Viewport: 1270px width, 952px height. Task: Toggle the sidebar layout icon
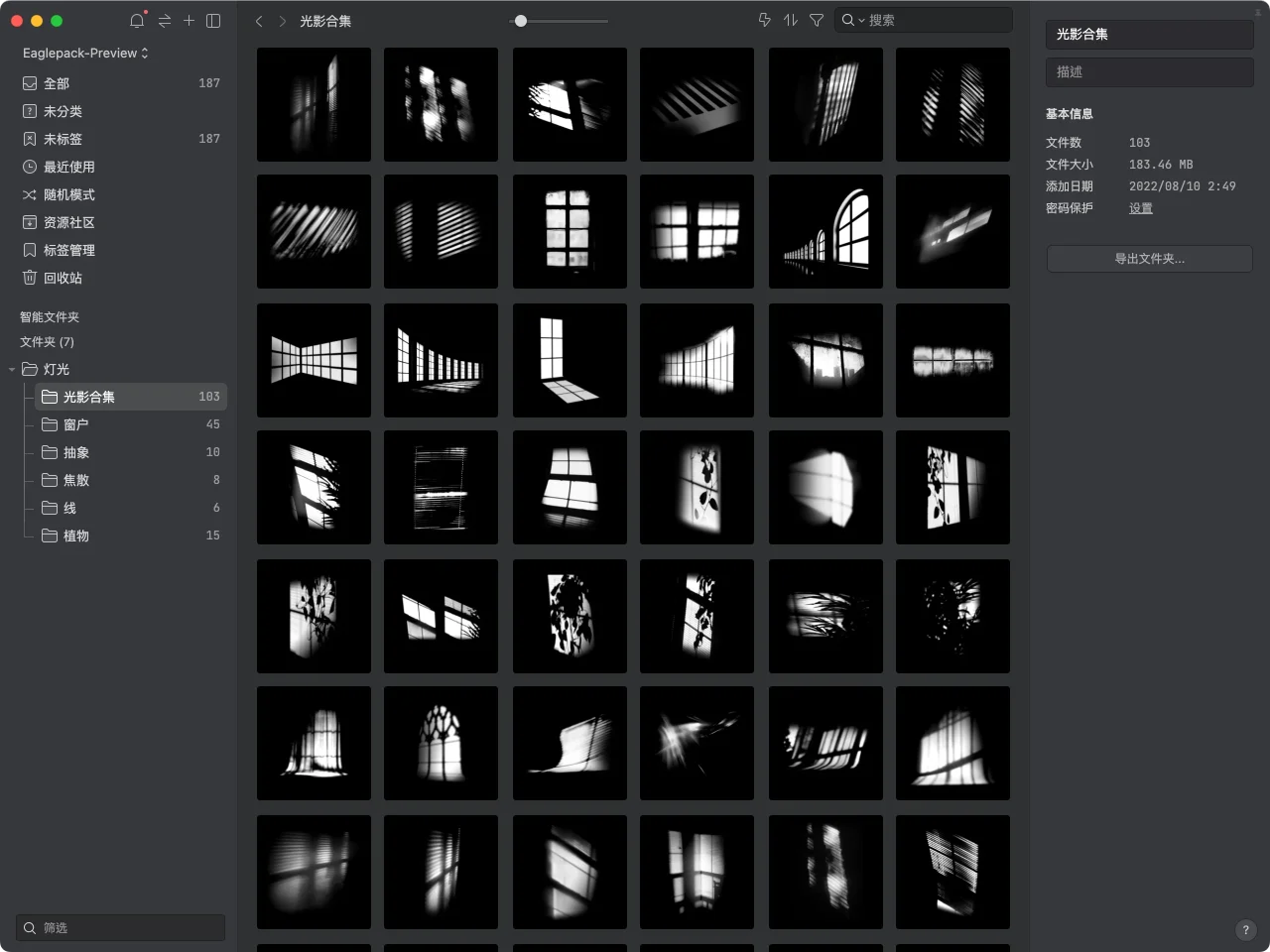click(213, 21)
